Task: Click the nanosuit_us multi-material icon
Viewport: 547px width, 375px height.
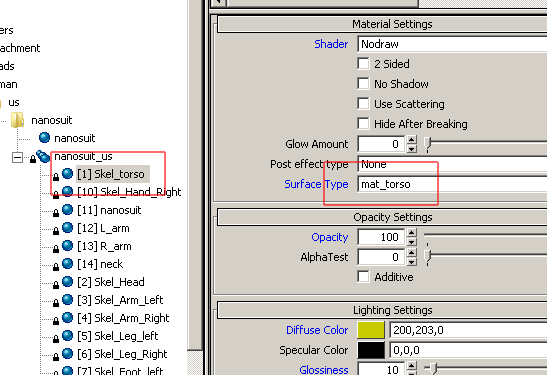Action: (x=43, y=156)
